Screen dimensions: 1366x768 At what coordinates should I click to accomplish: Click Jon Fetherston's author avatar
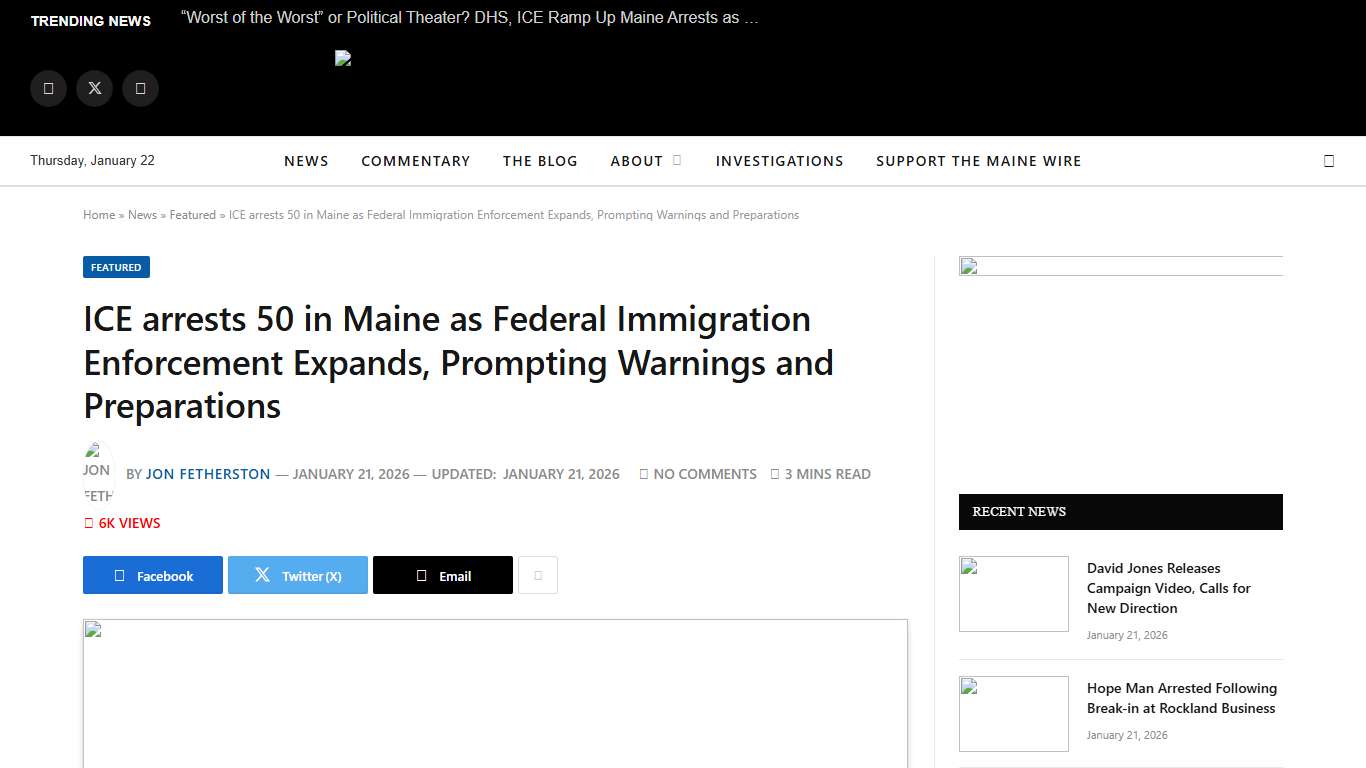click(97, 471)
